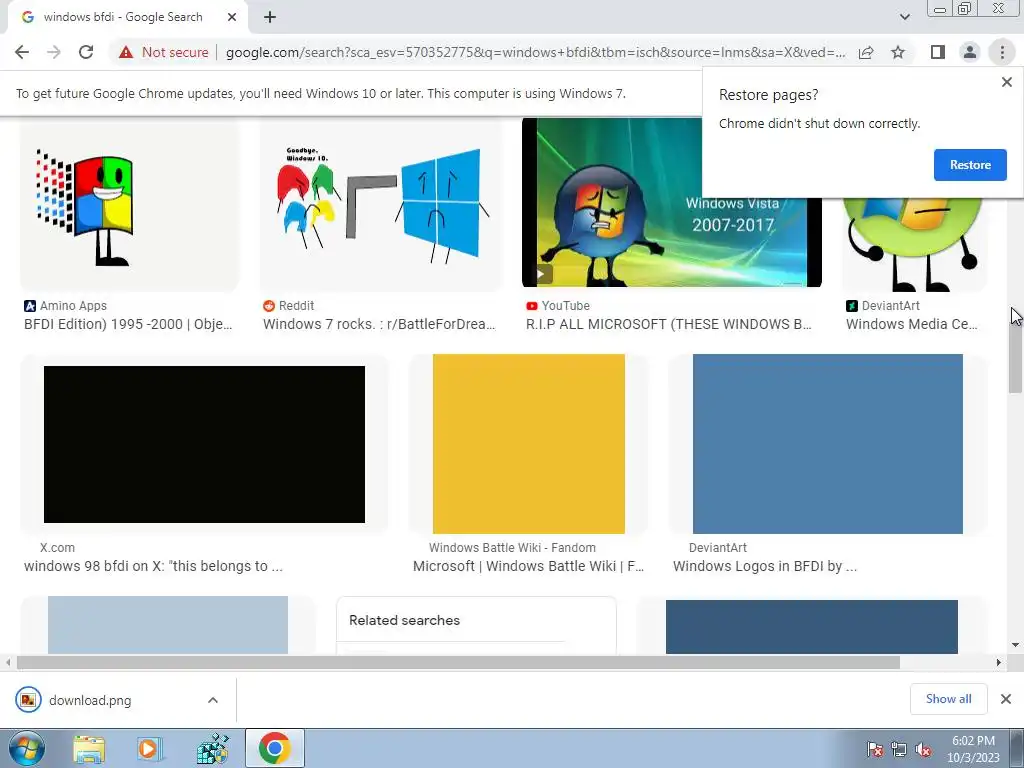Dismiss the Restore pages popup

1006,82
